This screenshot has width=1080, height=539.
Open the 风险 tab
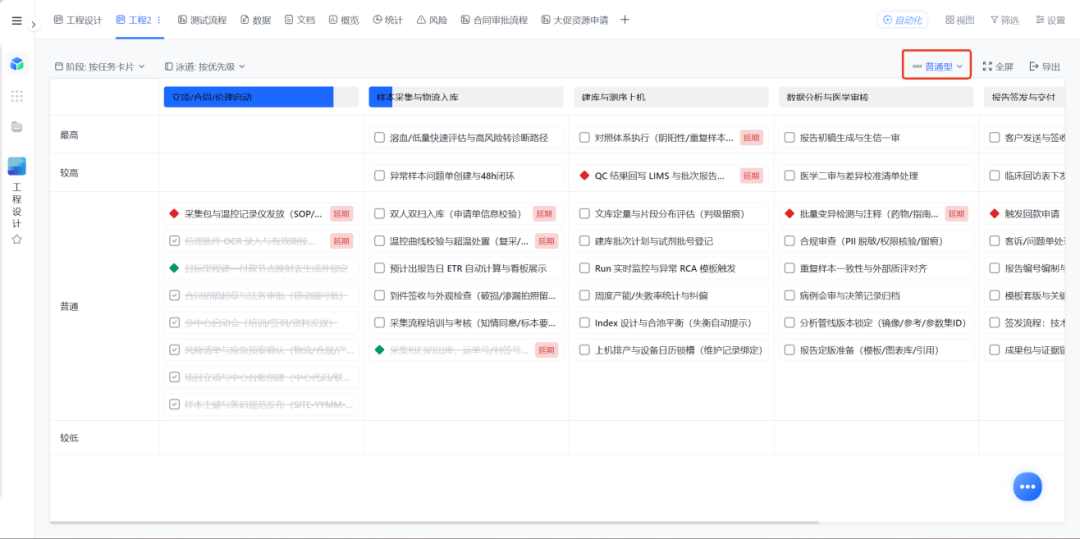(x=432, y=20)
